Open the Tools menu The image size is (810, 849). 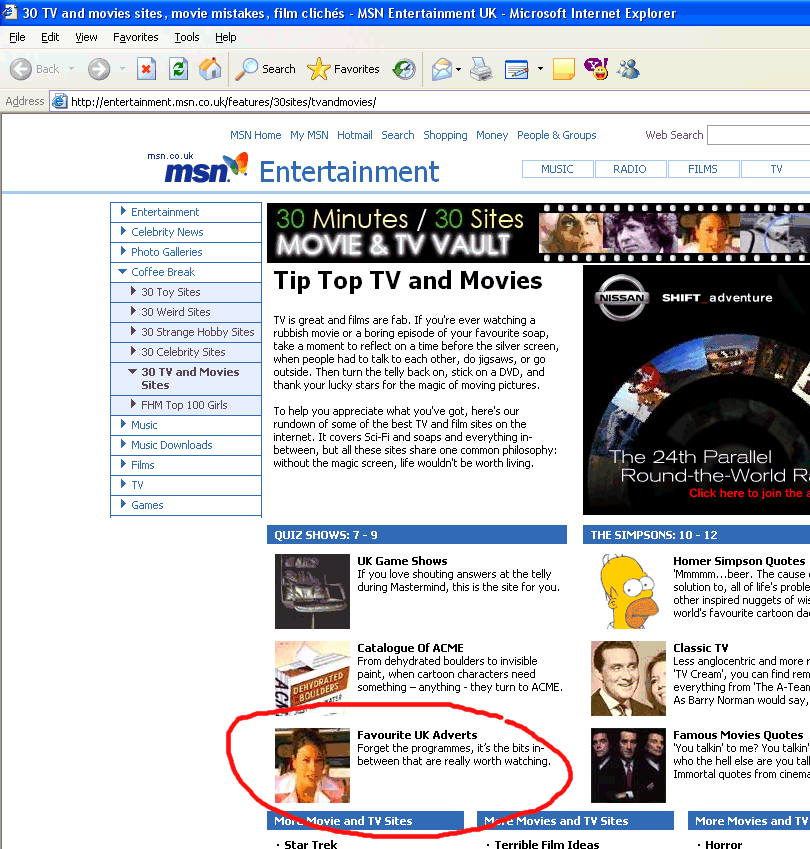coord(186,37)
